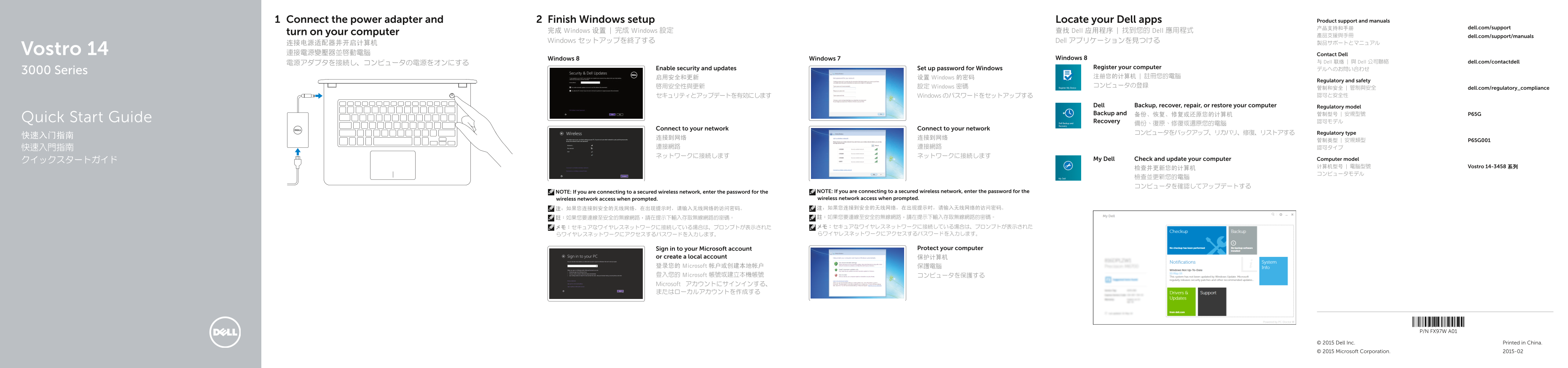This screenshot has height=368, width=1568.
Task: Open the Windows 7 Protect your computer screenshot
Action: coord(857,273)
